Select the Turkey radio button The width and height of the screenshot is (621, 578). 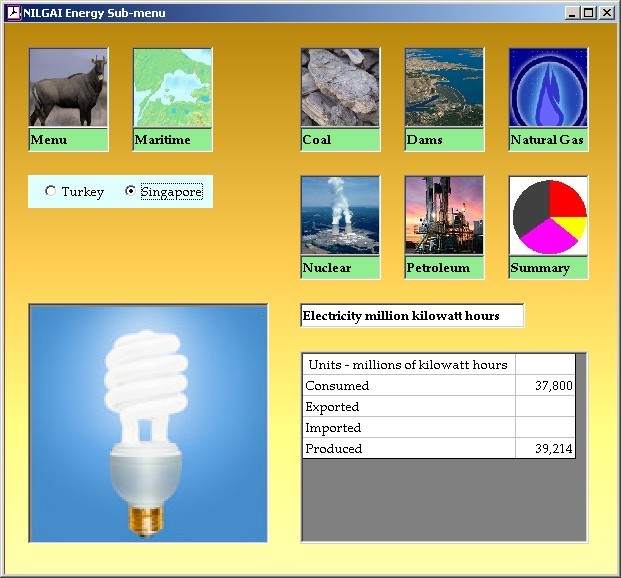(x=51, y=192)
